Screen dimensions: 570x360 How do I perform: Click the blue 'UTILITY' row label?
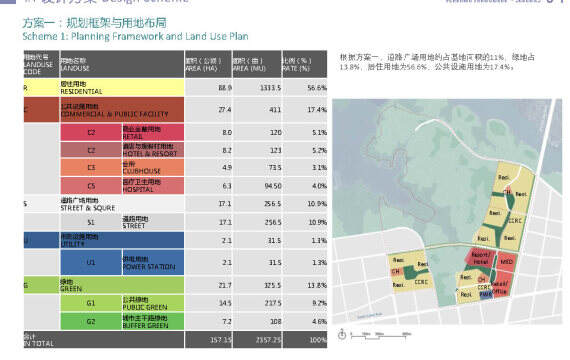tap(122, 240)
